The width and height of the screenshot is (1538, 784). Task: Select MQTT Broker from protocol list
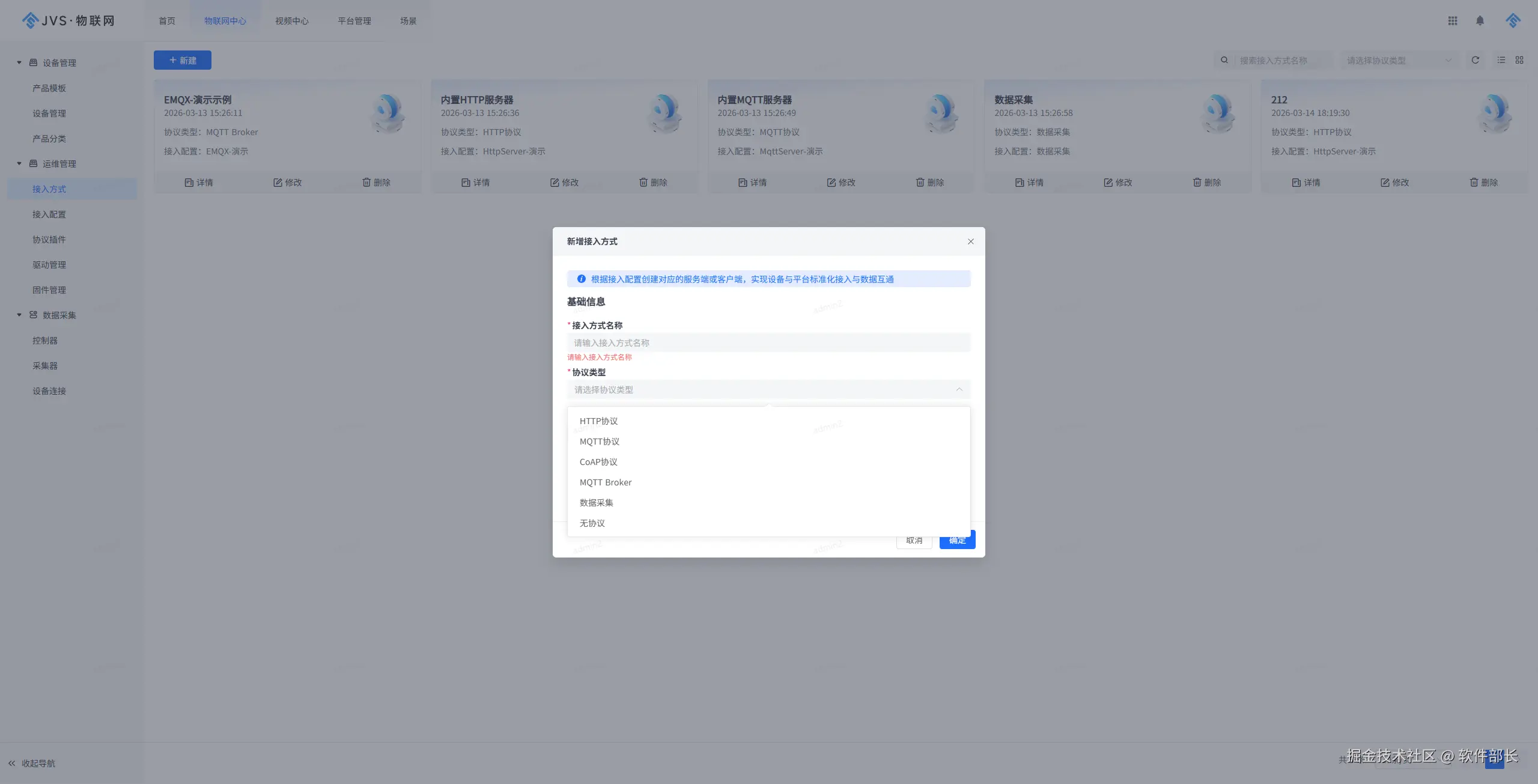[x=606, y=482]
